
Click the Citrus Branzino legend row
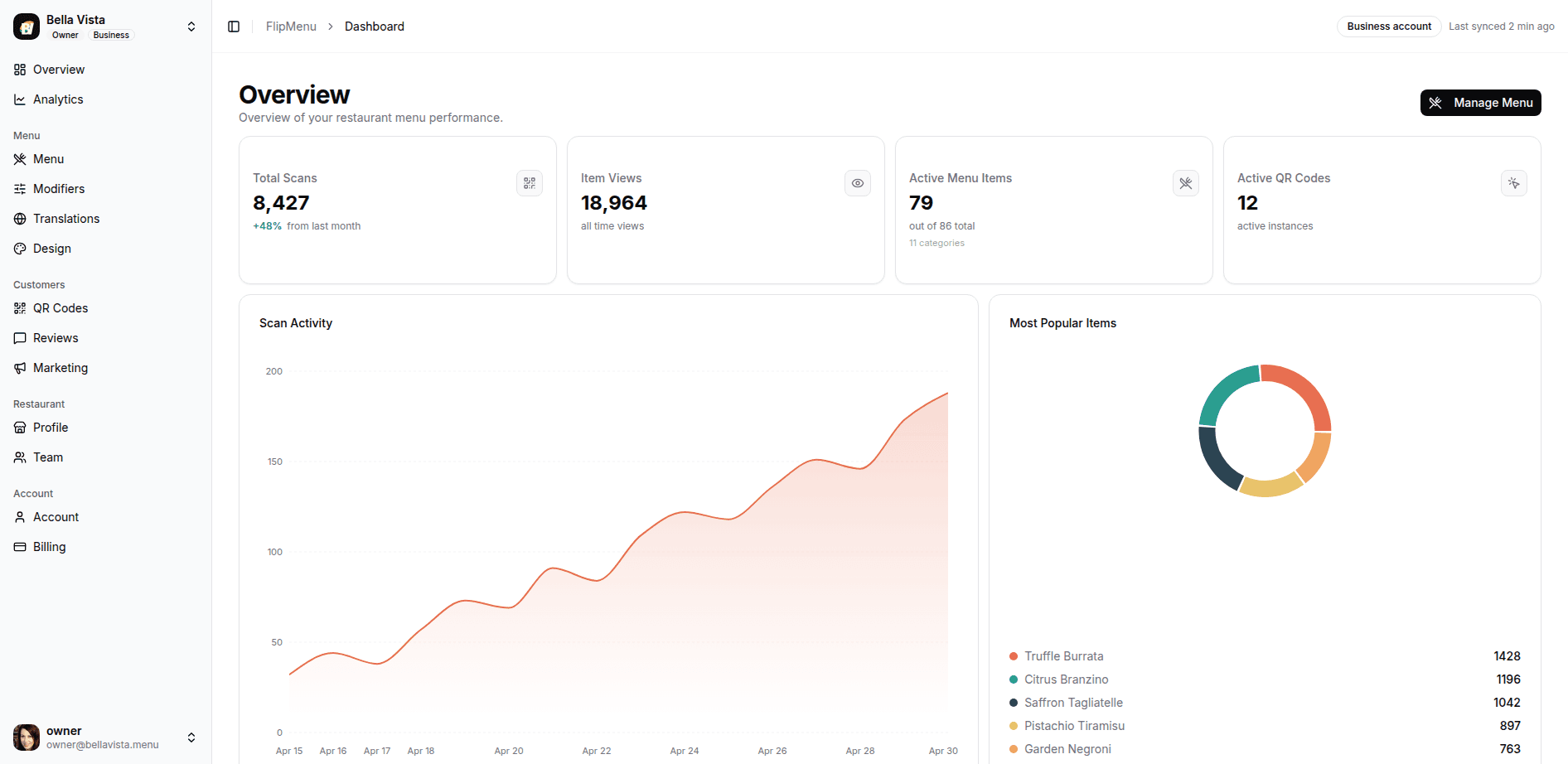(1265, 679)
